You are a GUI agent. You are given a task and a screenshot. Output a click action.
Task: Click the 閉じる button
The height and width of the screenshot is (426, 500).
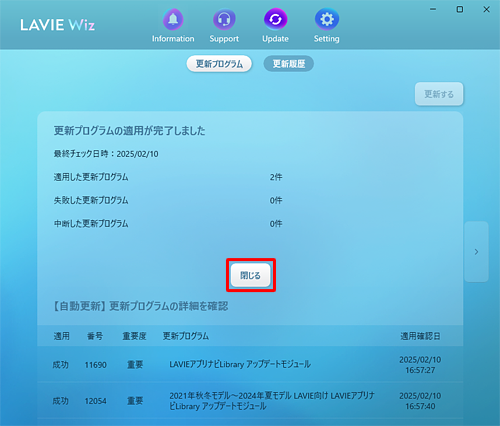click(x=251, y=275)
